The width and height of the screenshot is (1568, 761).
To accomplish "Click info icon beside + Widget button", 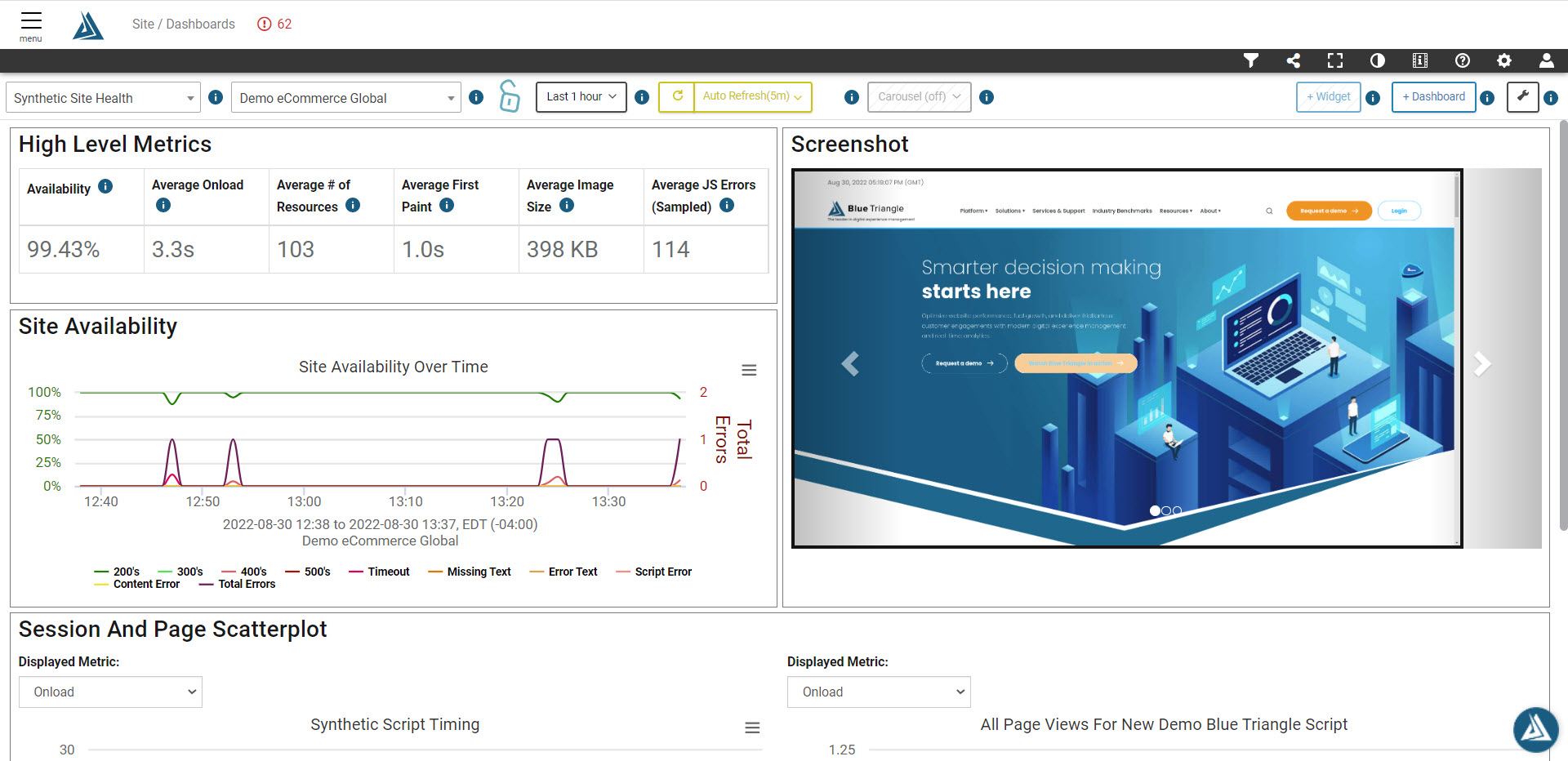I will coord(1373,98).
